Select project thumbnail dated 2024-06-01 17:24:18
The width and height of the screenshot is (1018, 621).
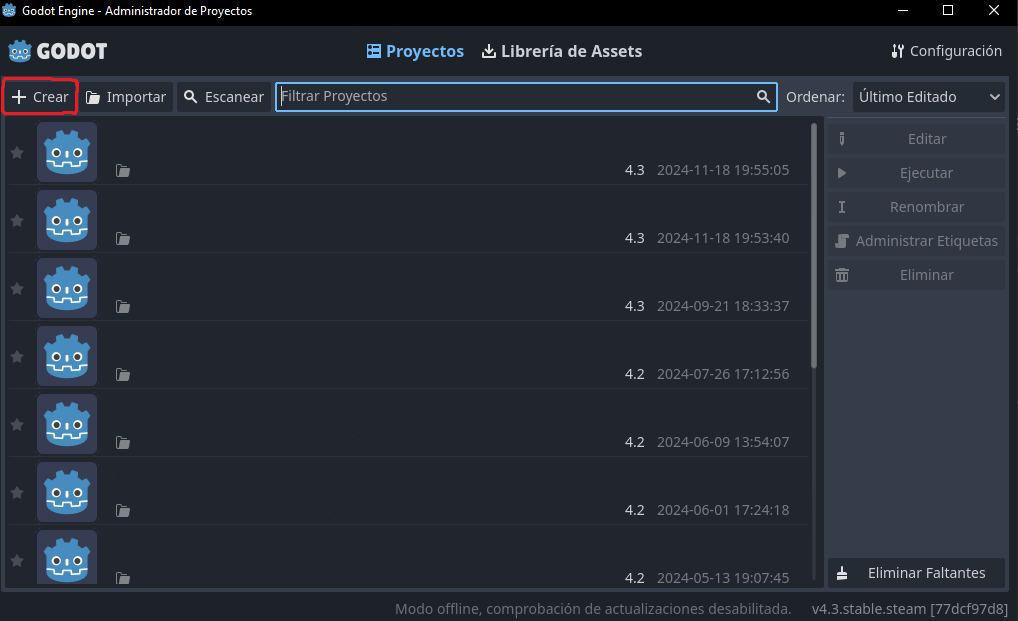coord(67,493)
